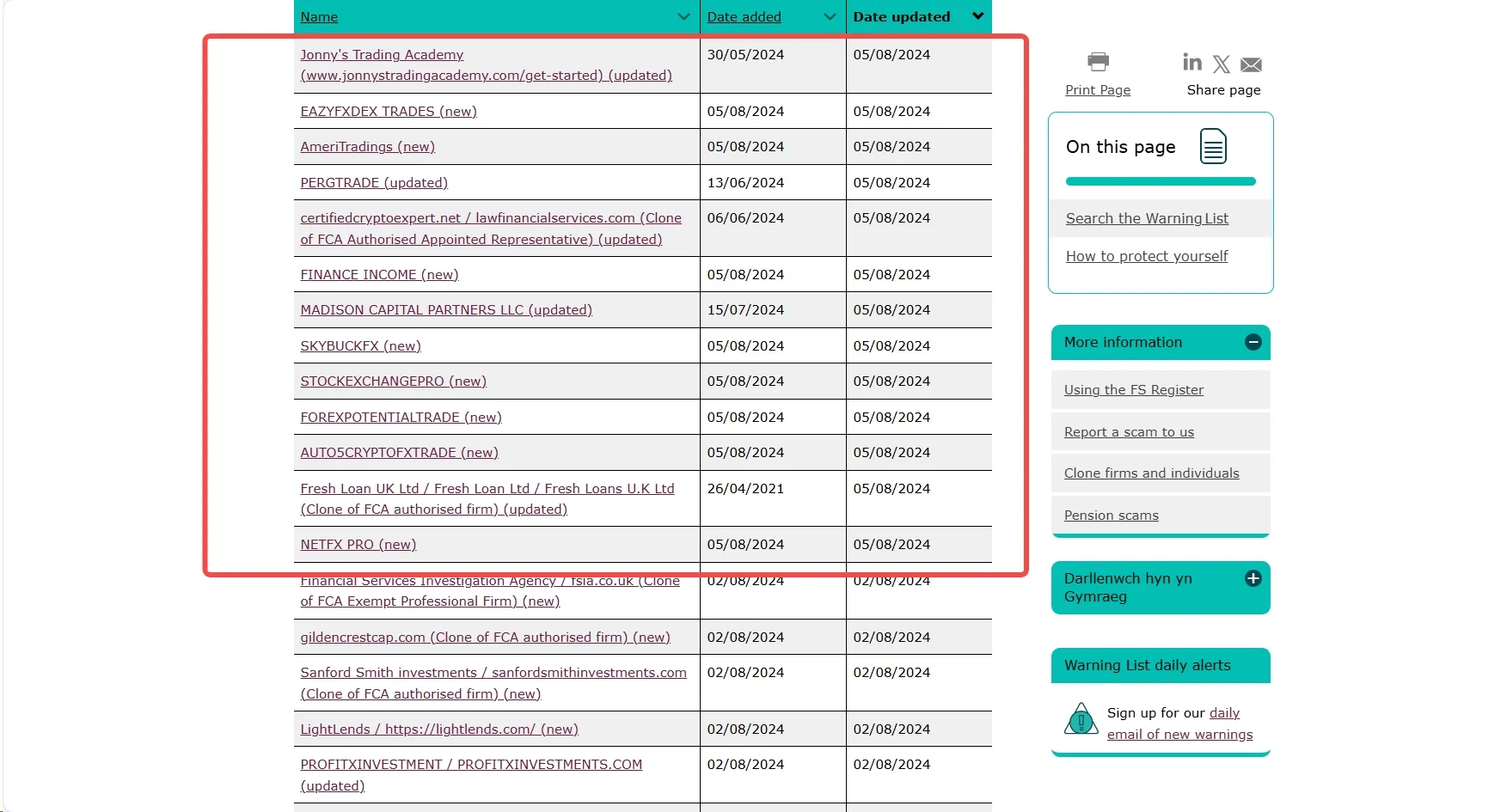
Task: Open MADISON CAPITAL PARTNERS LLC entry
Action: [446, 310]
